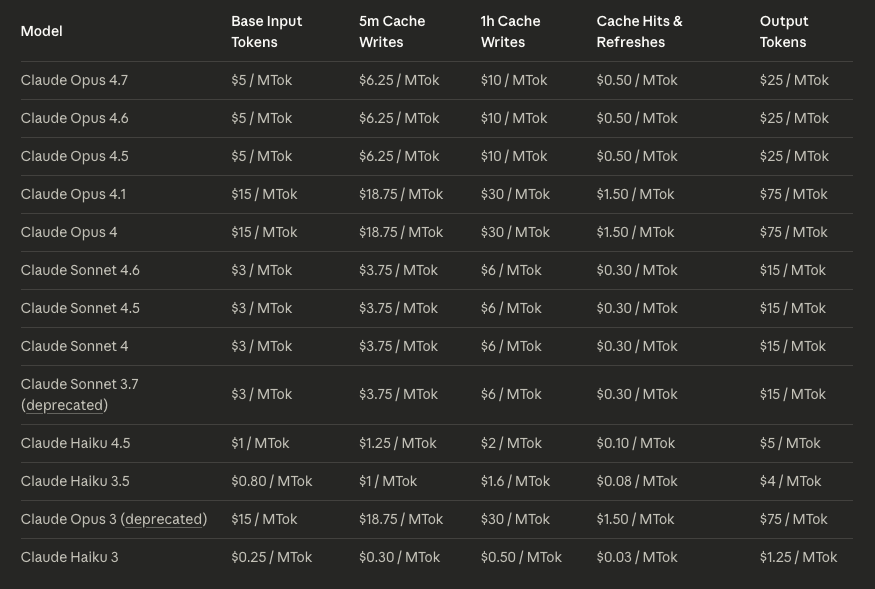Select the $1.50 / MTok cache hits for Opus 4.1
875x589 pixels.
pyautogui.click(x=635, y=194)
